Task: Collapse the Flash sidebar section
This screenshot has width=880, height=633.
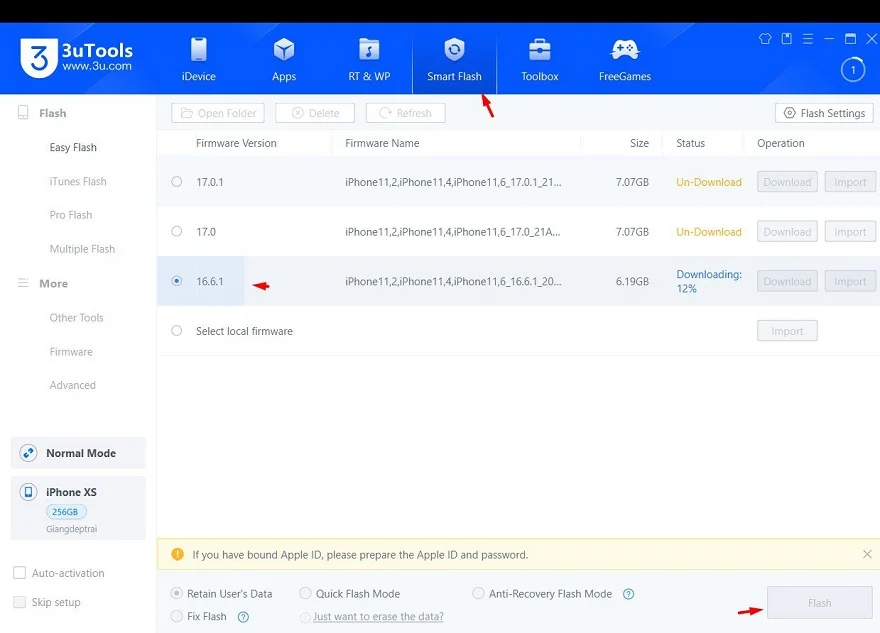Action: [52, 113]
